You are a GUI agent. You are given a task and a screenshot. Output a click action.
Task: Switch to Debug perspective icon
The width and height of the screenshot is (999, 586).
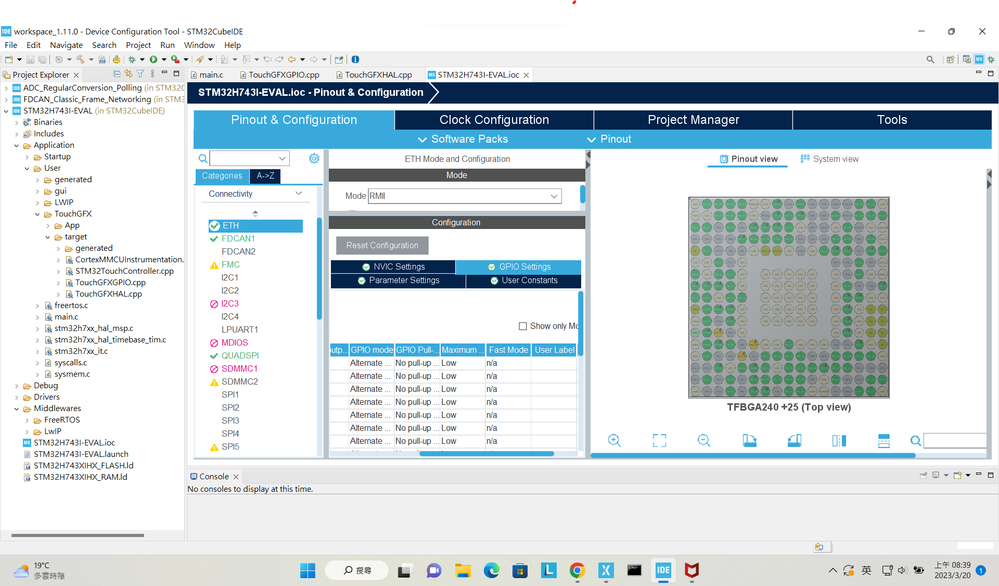tap(991, 59)
